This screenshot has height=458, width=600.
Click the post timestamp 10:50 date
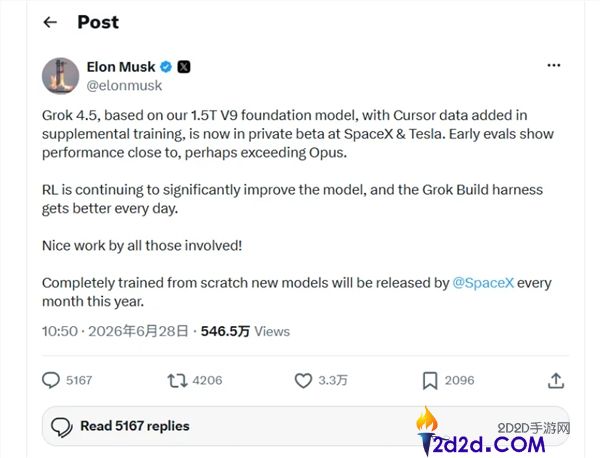pos(115,331)
